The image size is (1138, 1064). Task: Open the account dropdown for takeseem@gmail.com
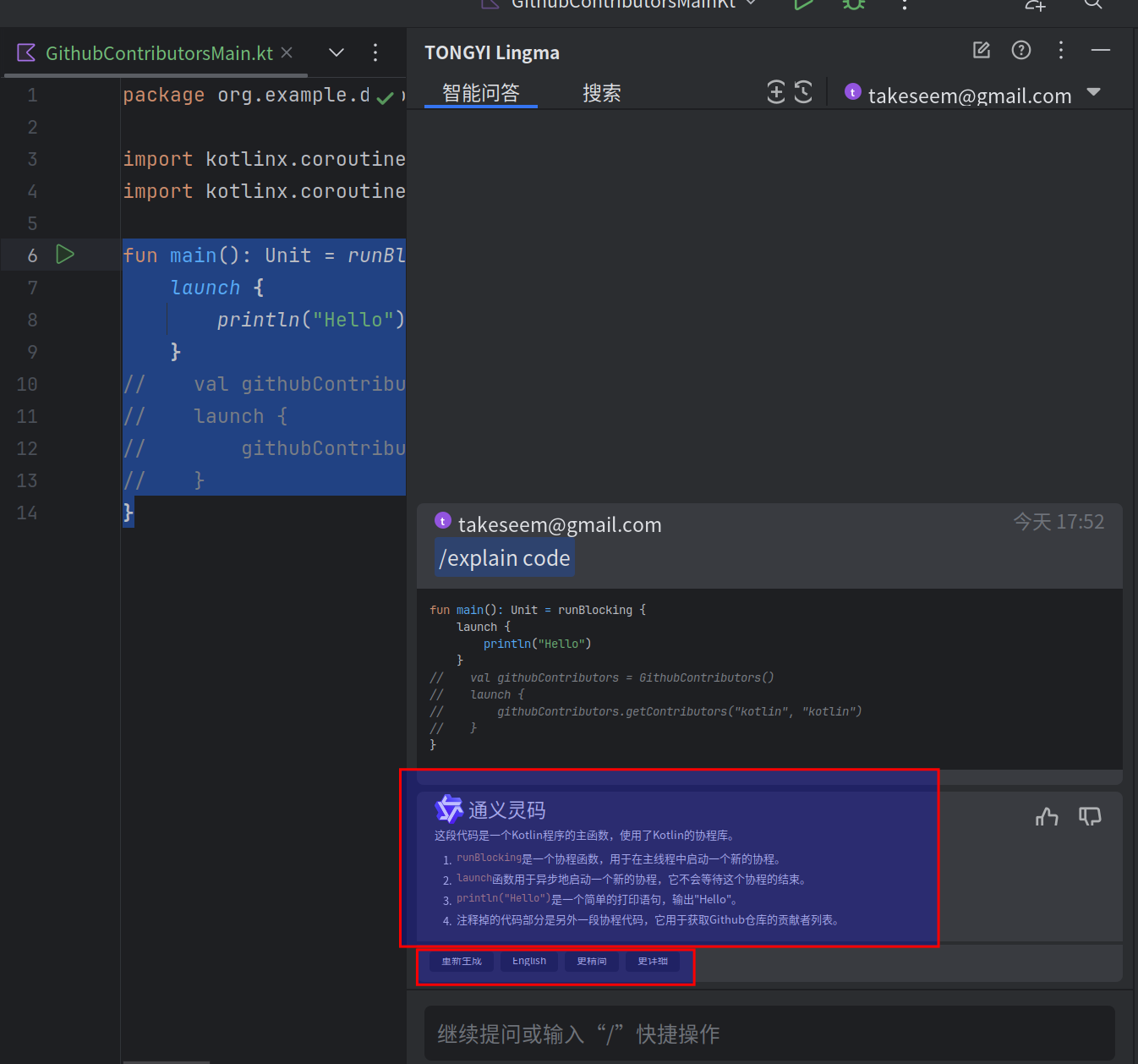[1094, 92]
